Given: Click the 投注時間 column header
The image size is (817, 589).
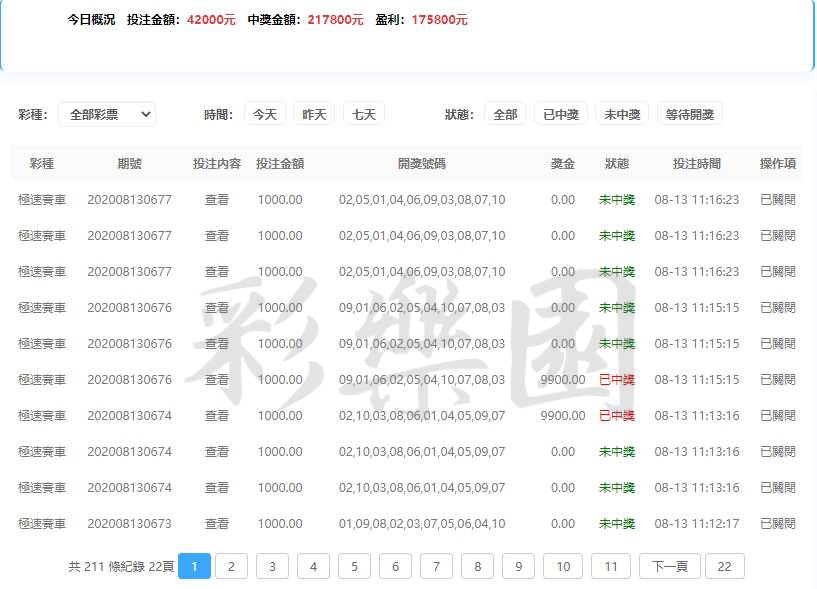Looking at the screenshot, I should (697, 164).
